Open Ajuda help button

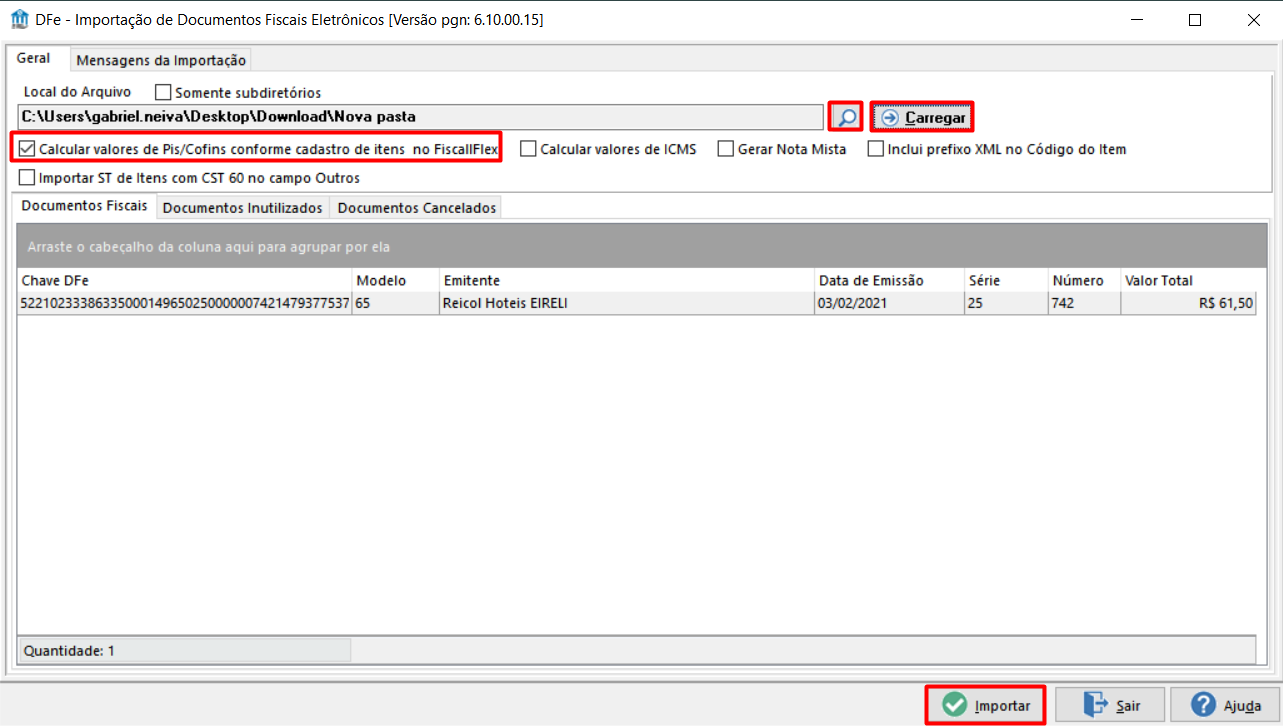1225,705
